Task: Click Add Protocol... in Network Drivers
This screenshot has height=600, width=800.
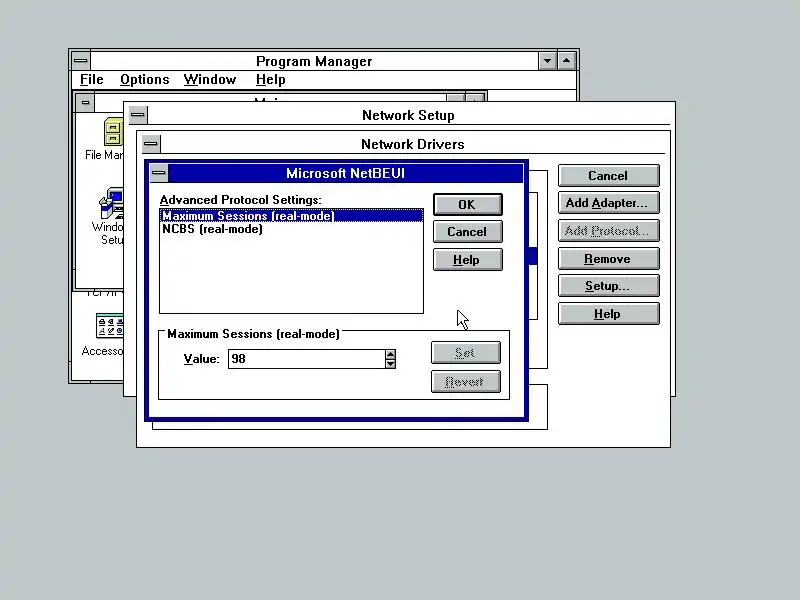Action: (608, 231)
